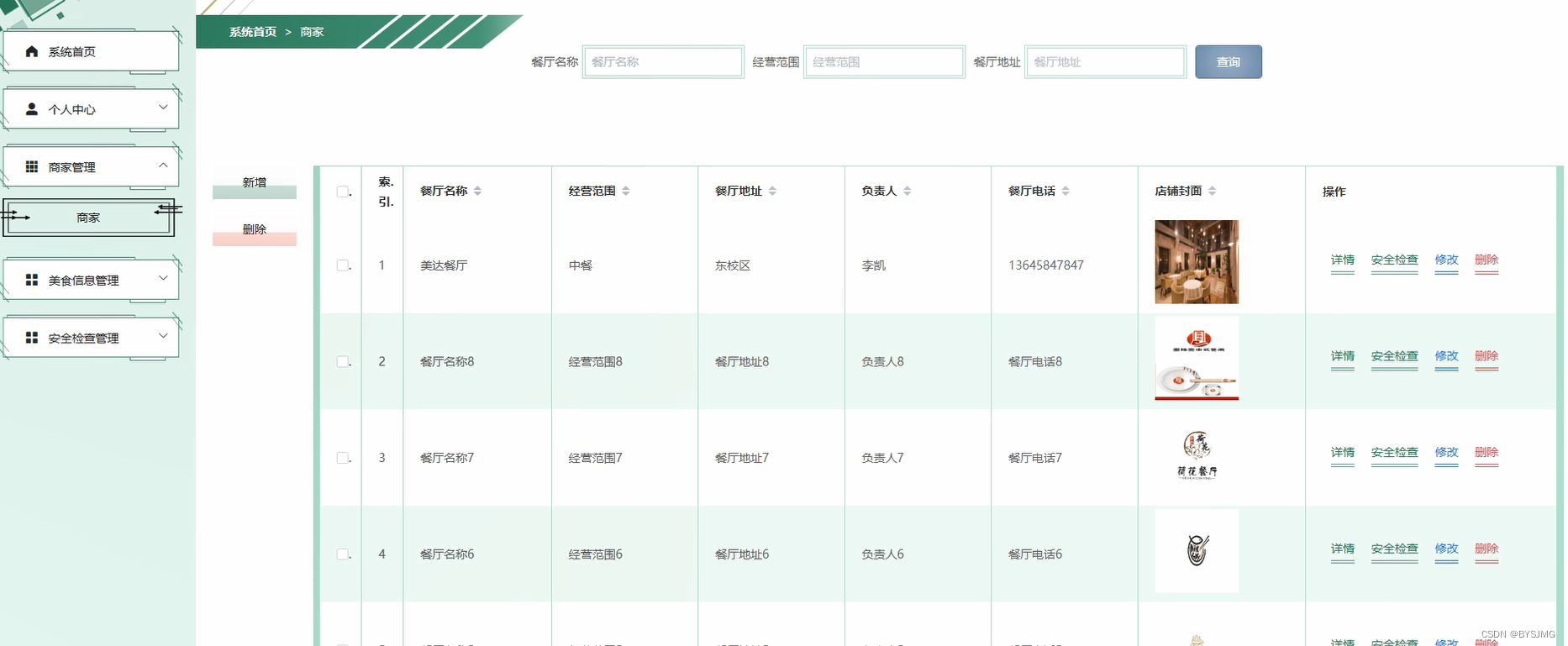Expand the 美食信息管理 menu chevron
The width and height of the screenshot is (1568, 646).
coord(163,278)
